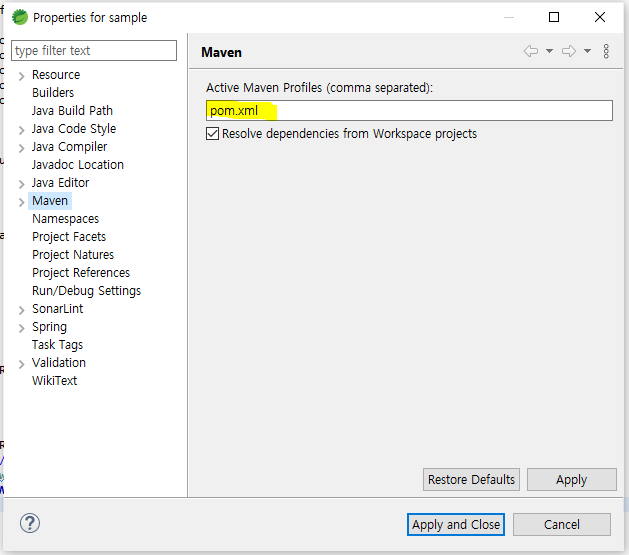This screenshot has width=629, height=555.
Task: Focus the type filter text field
Action: click(x=94, y=51)
